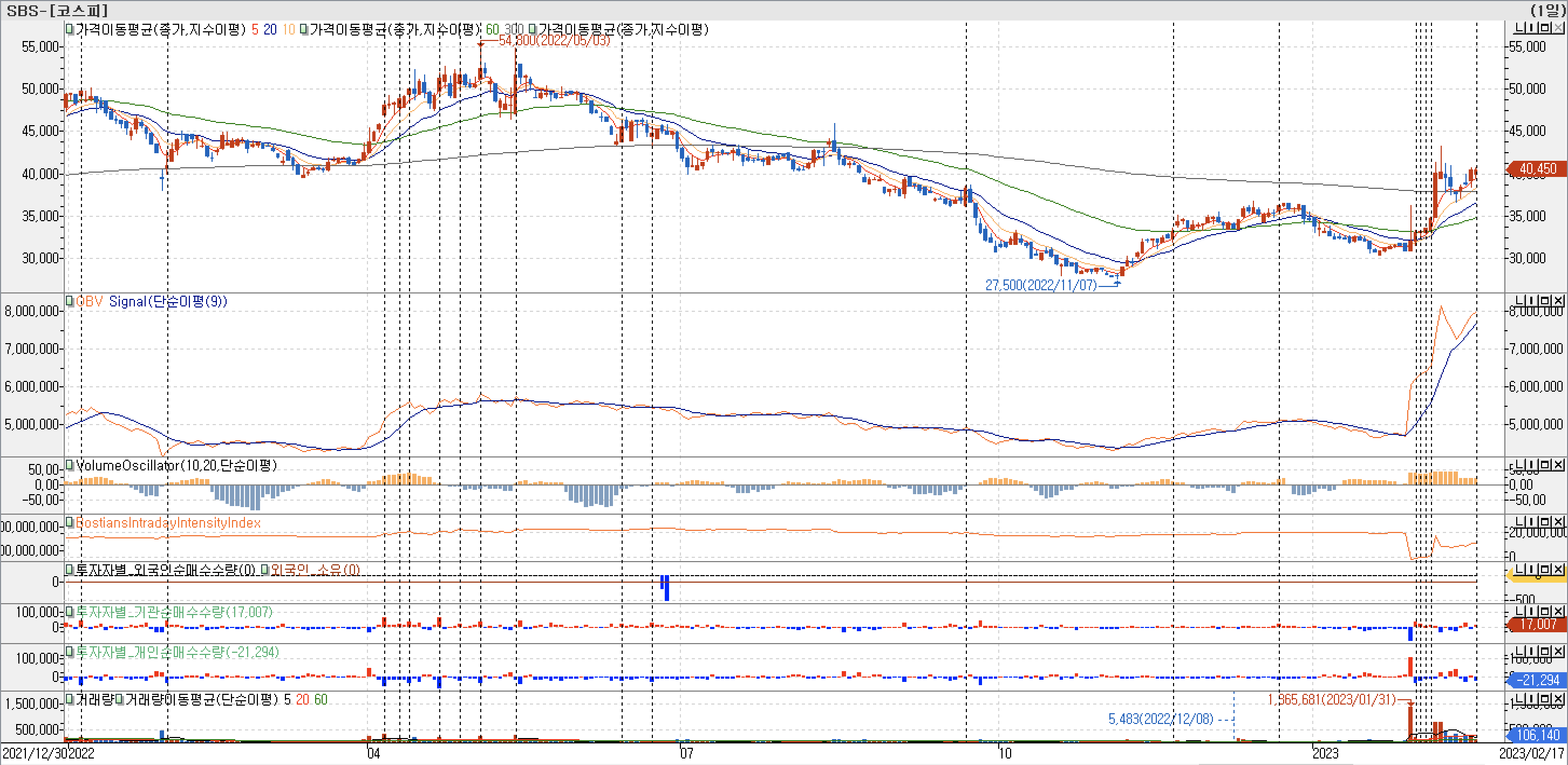Click the OBV Signal(단순이평(9)) label

coord(168,302)
